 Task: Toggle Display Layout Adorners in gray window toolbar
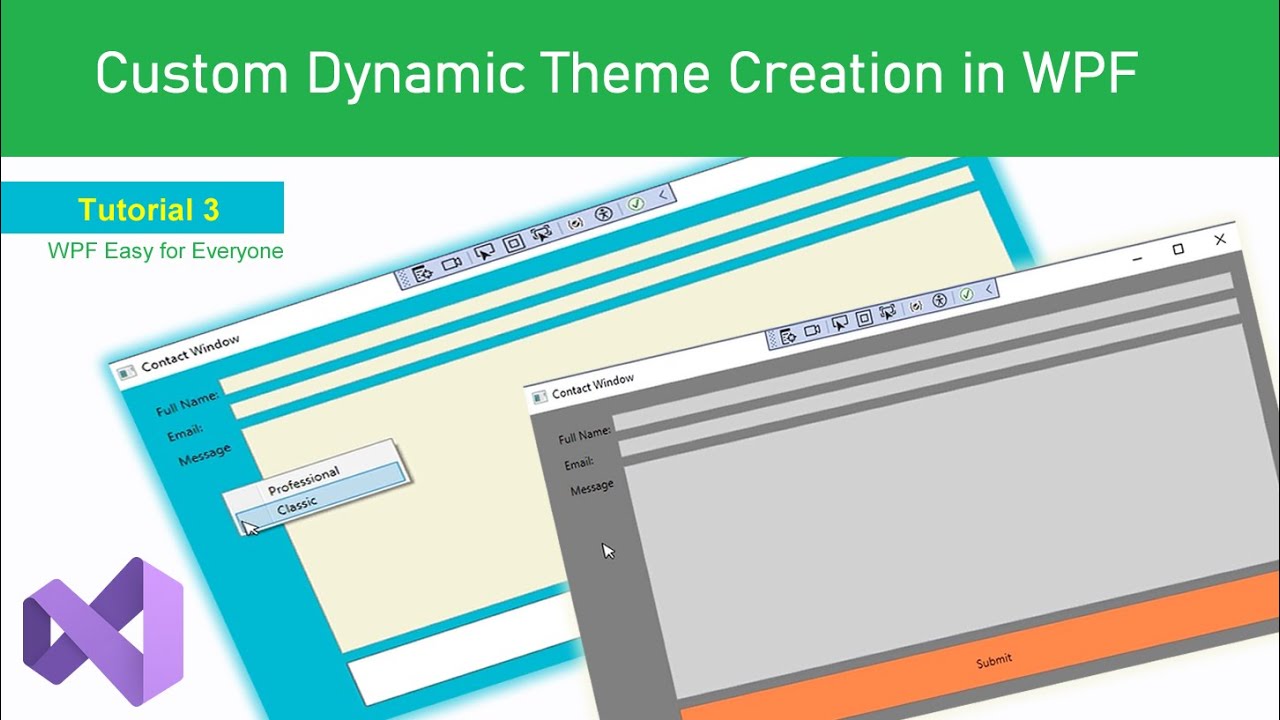pos(865,318)
